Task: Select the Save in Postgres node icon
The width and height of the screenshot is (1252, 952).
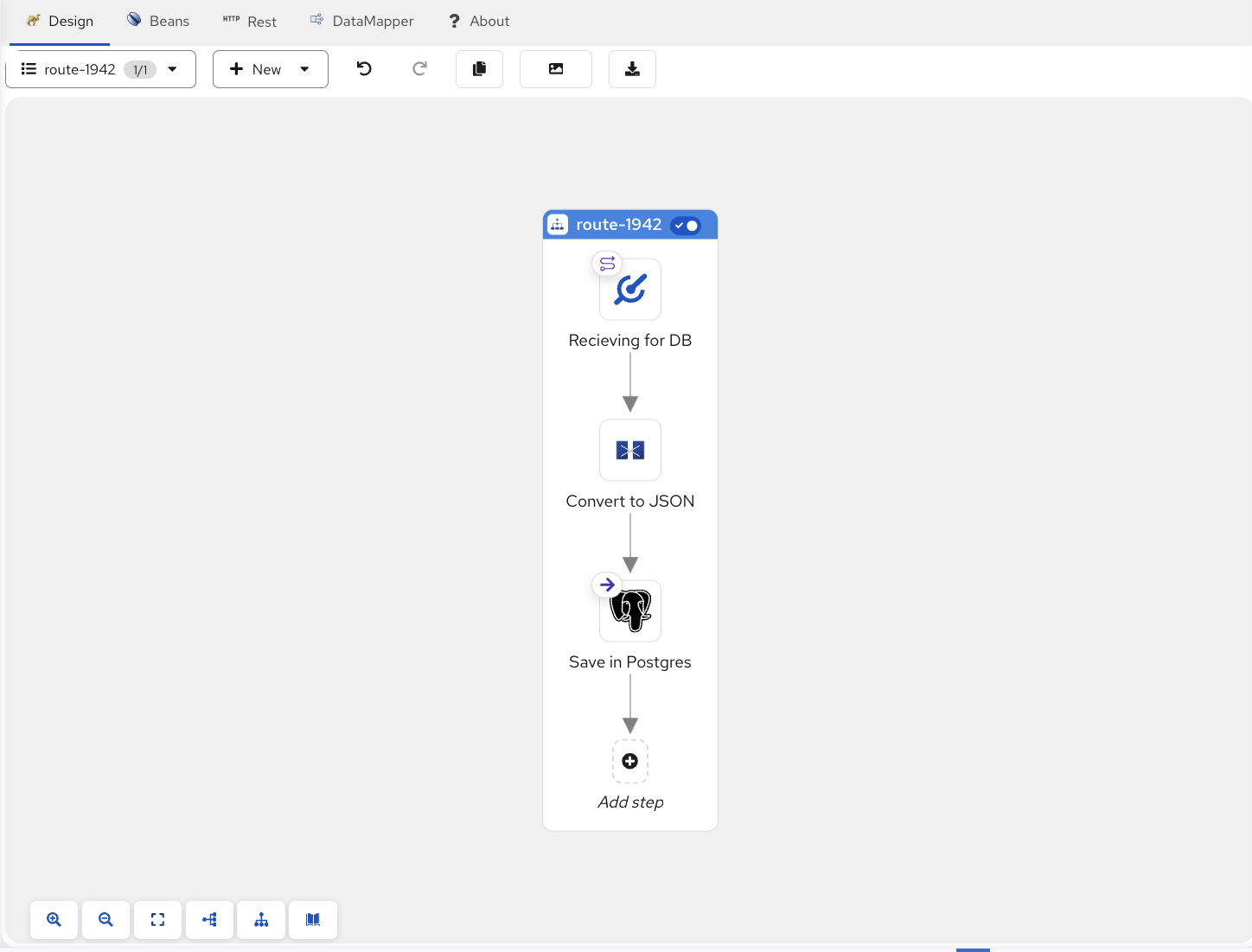Action: click(630, 611)
